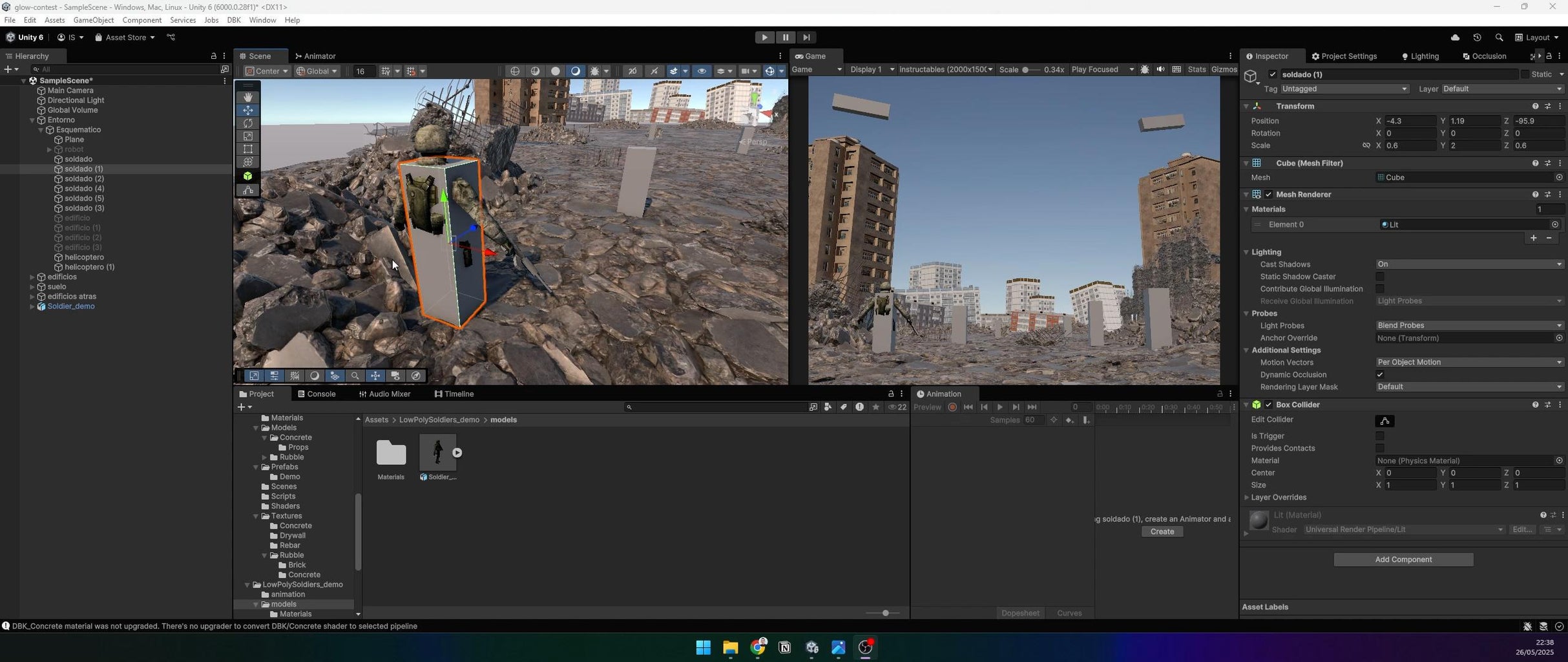
Task: Open the Tag Untagged dropdown
Action: [1344, 89]
